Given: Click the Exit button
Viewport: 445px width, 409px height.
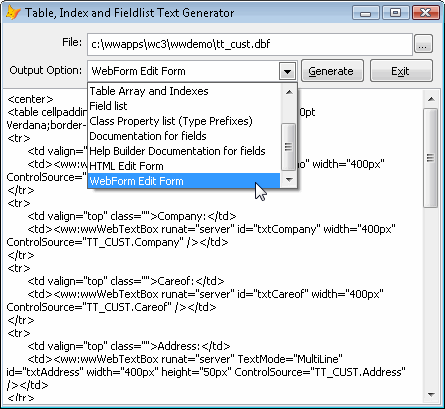Looking at the screenshot, I should tap(401, 71).
